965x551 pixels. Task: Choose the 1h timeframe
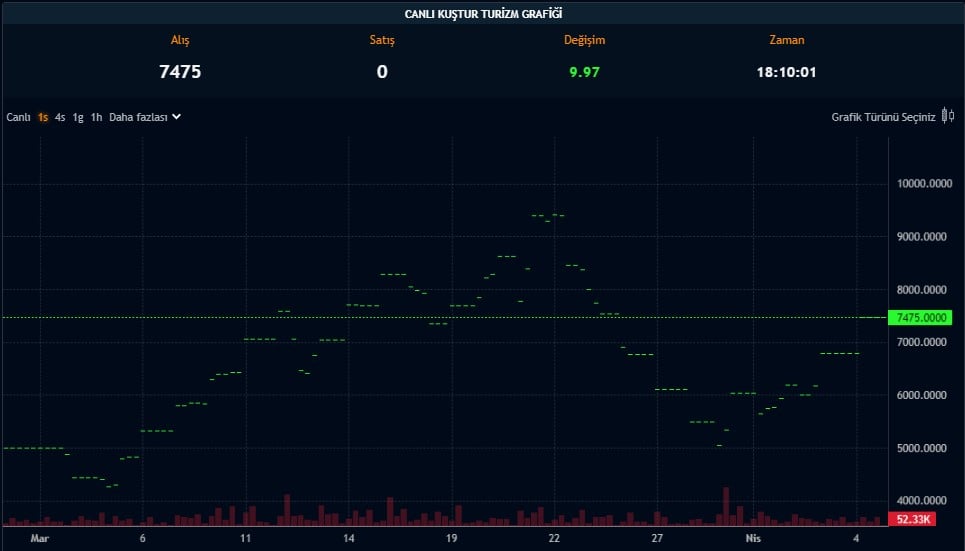(x=96, y=117)
